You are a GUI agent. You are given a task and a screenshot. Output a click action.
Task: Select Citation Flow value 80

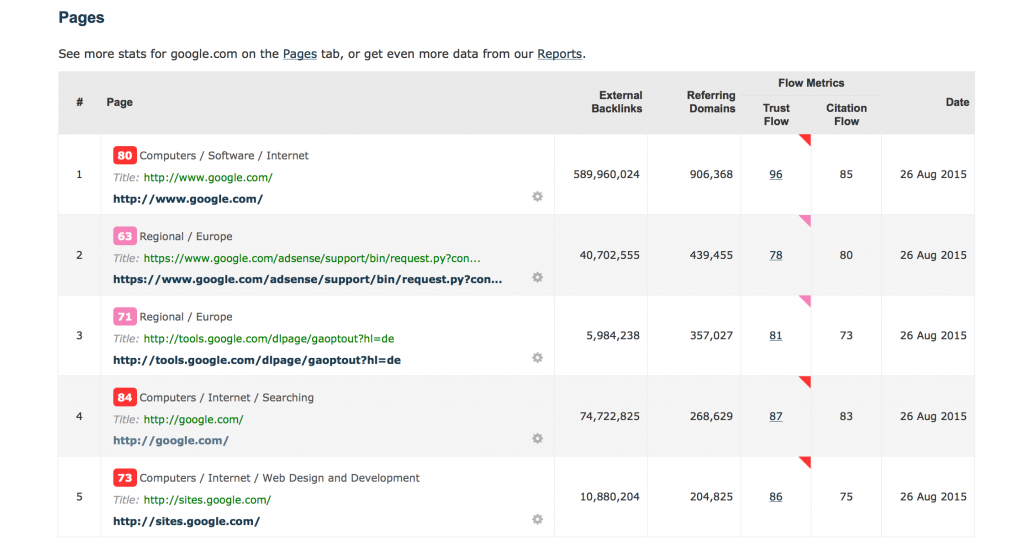846,255
